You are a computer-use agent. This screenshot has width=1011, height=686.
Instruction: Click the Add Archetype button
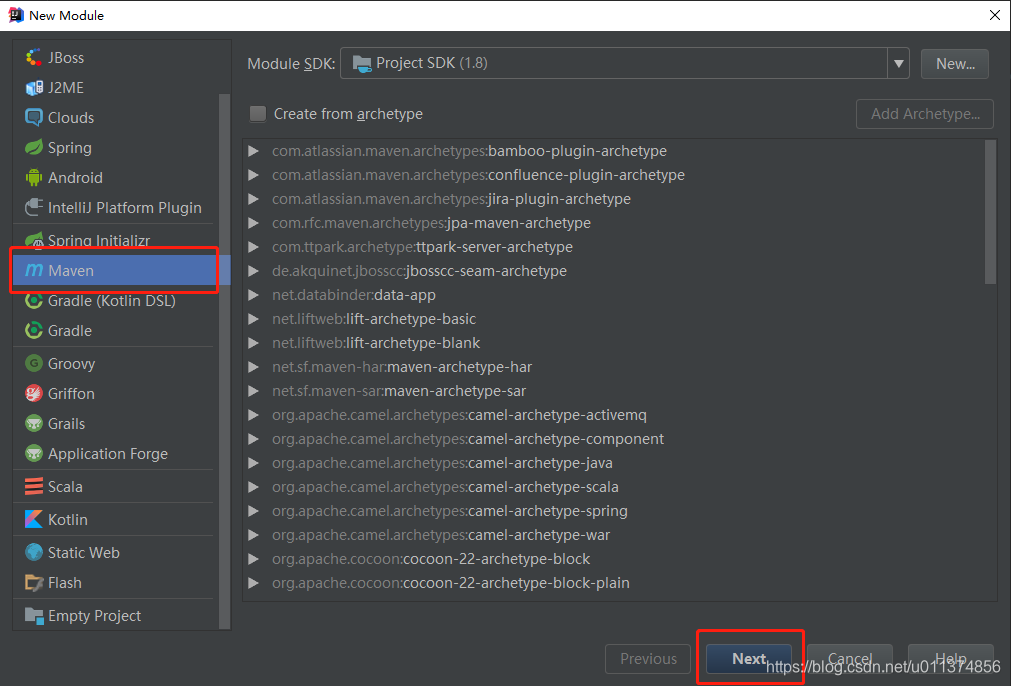point(924,113)
